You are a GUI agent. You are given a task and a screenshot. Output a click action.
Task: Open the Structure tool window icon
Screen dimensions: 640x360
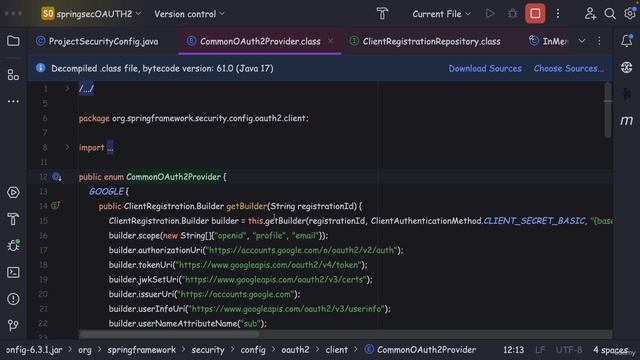(x=13, y=75)
